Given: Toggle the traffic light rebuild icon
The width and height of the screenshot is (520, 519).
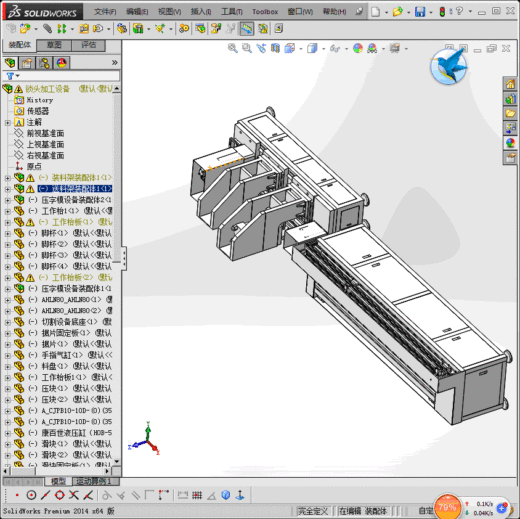Looking at the screenshot, I should pos(442,12).
